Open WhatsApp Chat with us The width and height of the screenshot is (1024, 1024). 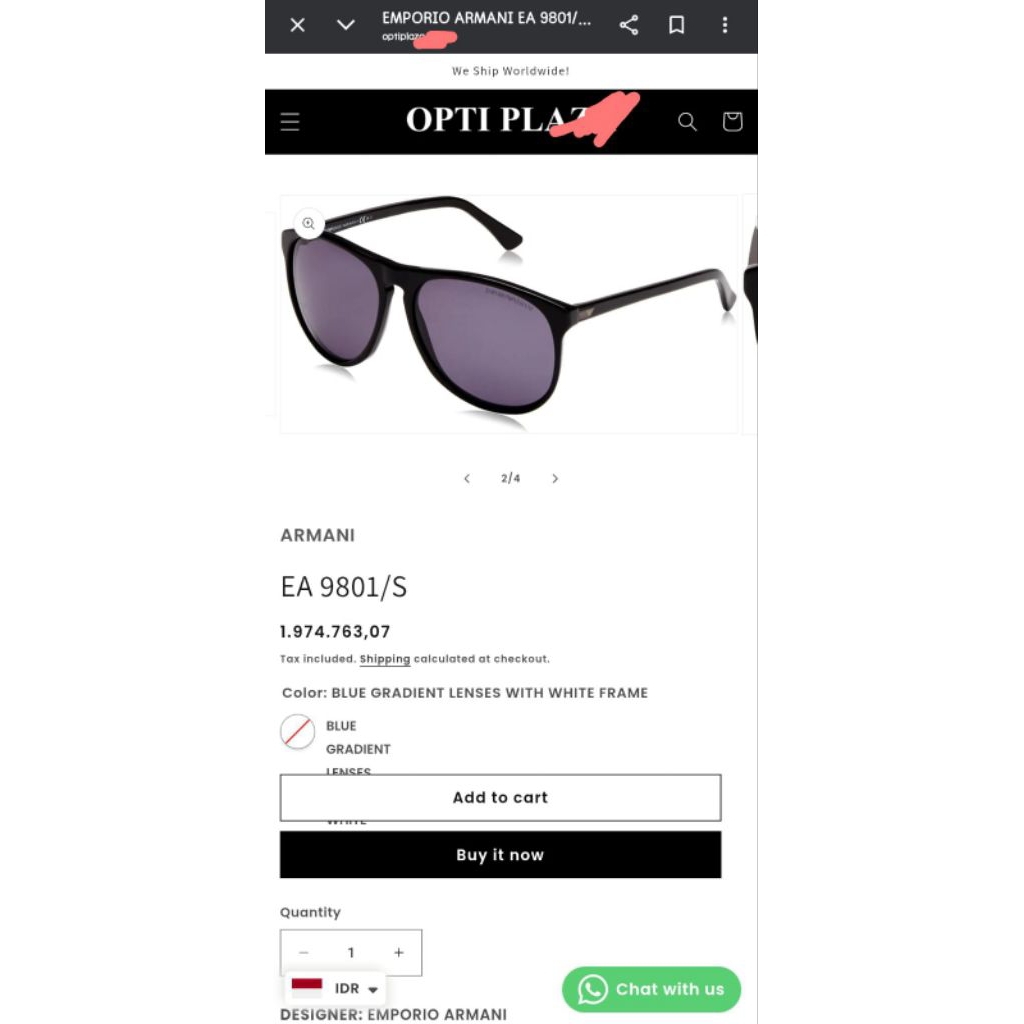tap(652, 990)
